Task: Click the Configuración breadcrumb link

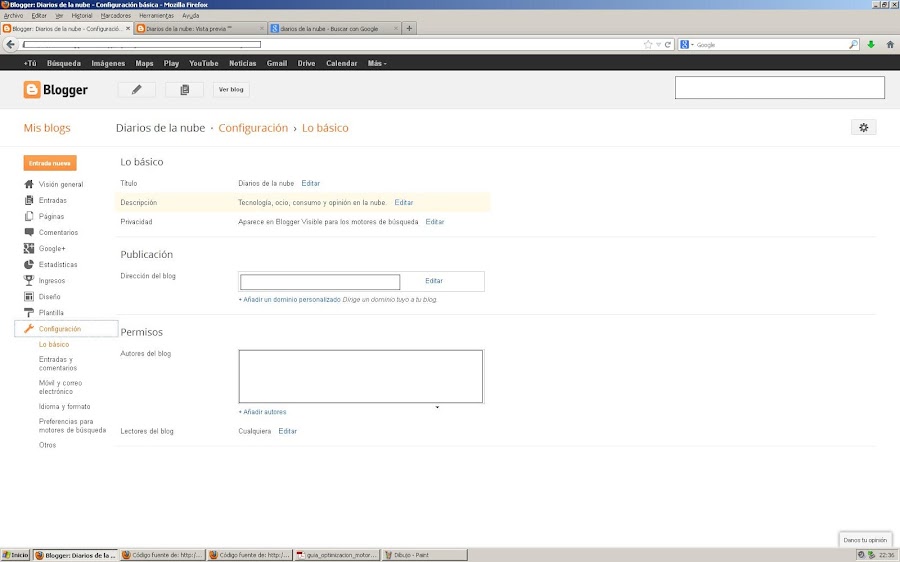Action: click(253, 128)
